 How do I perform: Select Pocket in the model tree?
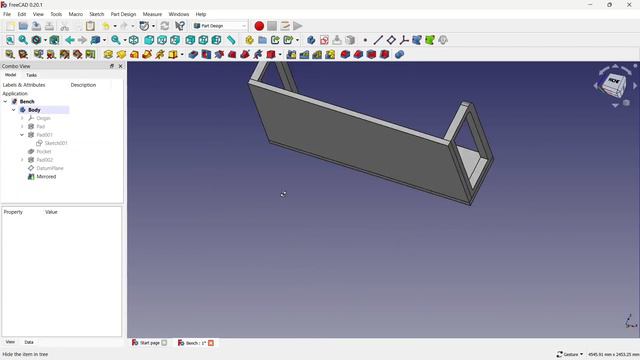point(44,151)
